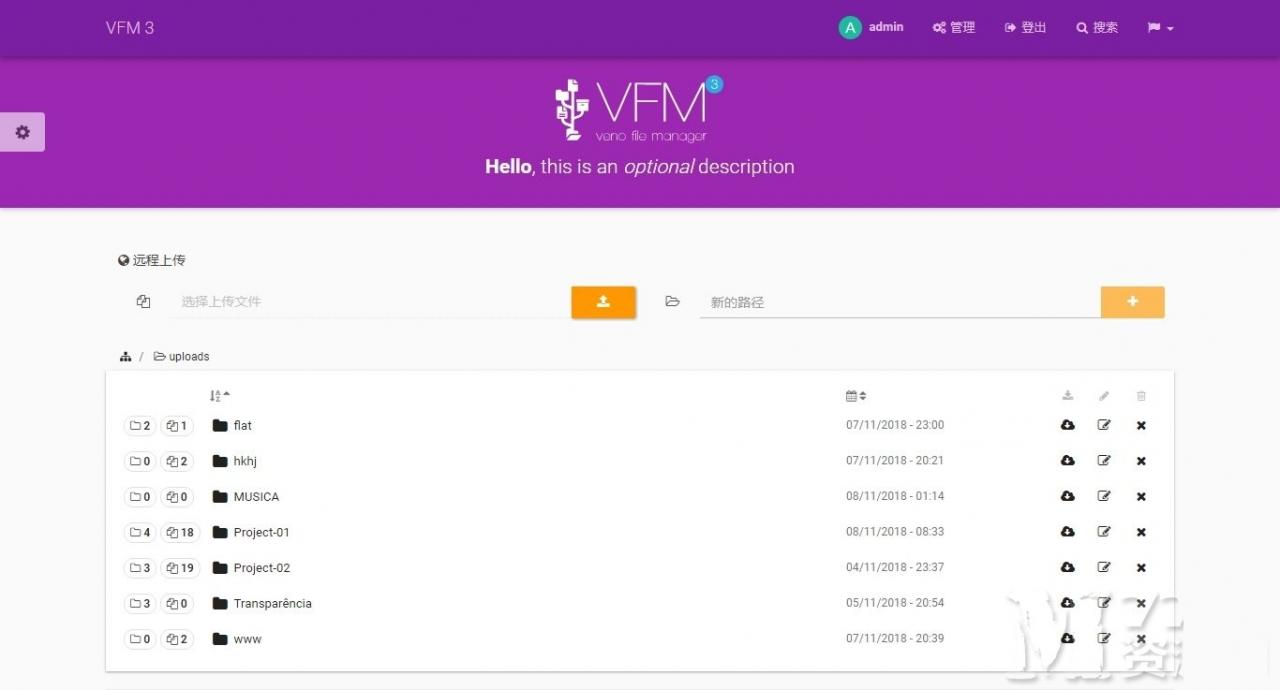Open the Transparência folder
1280x690 pixels.
coord(262,604)
